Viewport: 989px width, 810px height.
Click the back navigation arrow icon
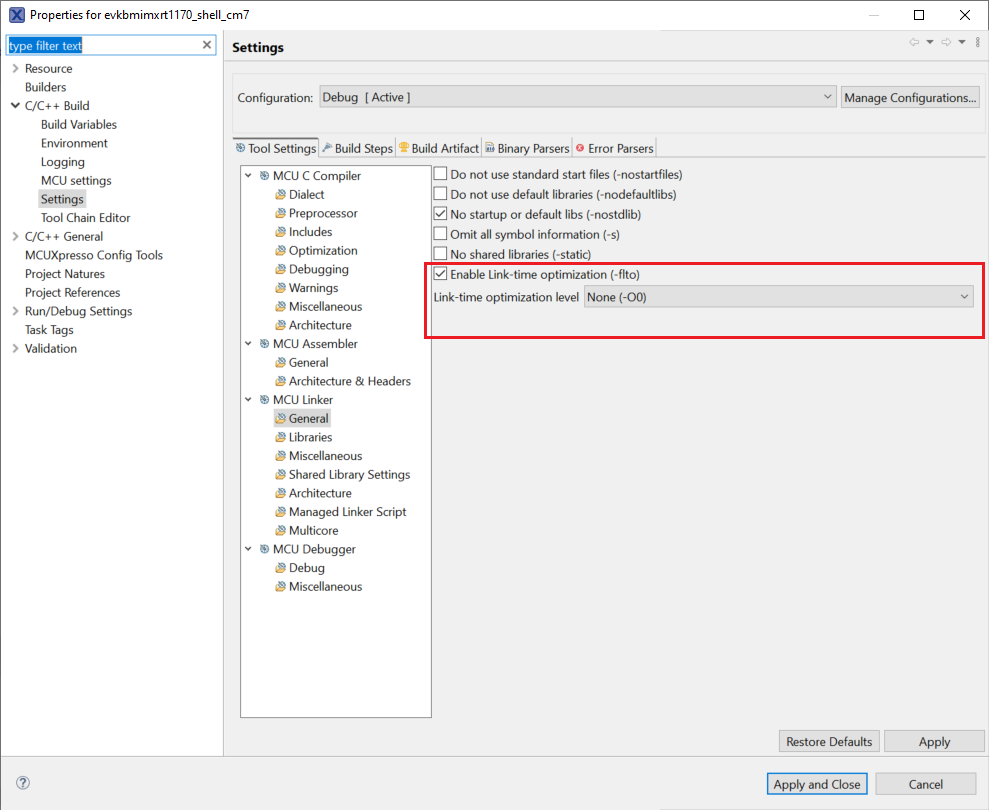pos(913,42)
